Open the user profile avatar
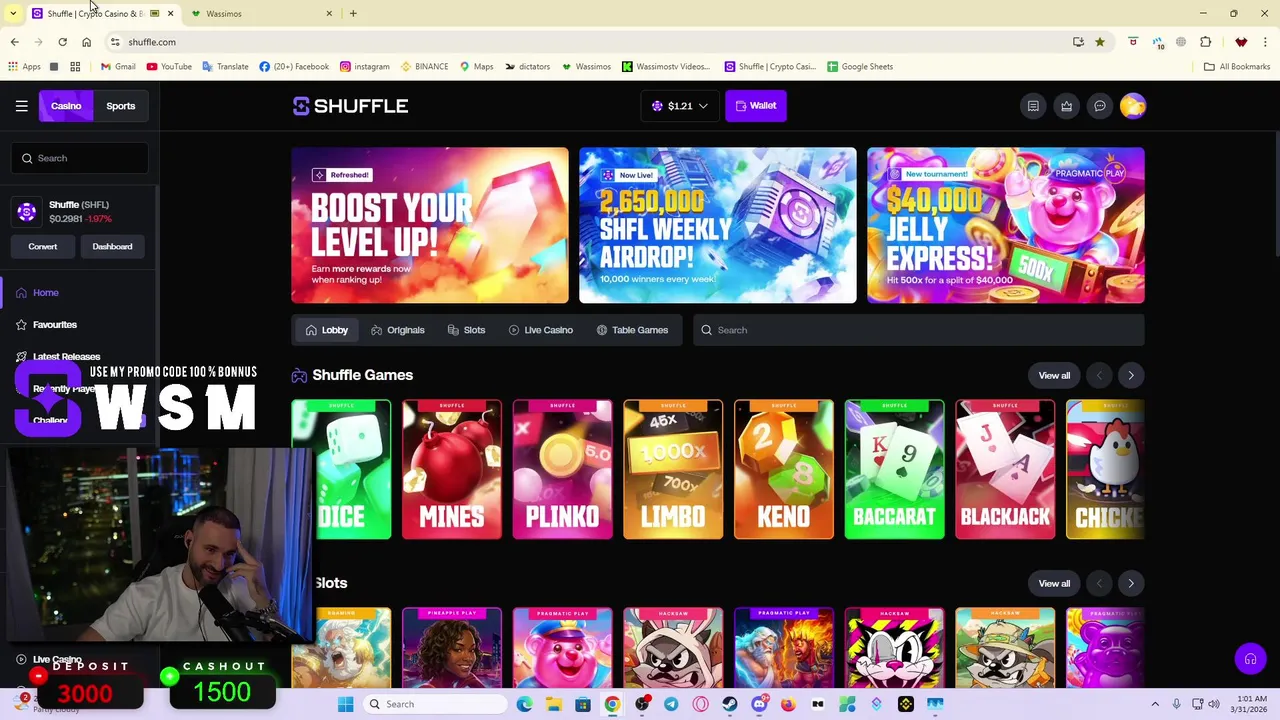The image size is (1280, 720). (1133, 106)
